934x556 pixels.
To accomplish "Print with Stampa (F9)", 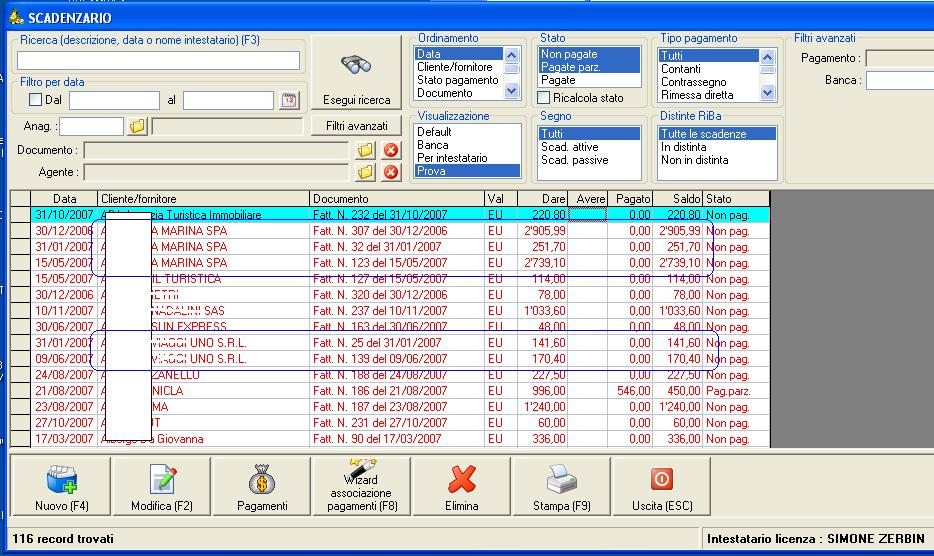I will point(562,486).
